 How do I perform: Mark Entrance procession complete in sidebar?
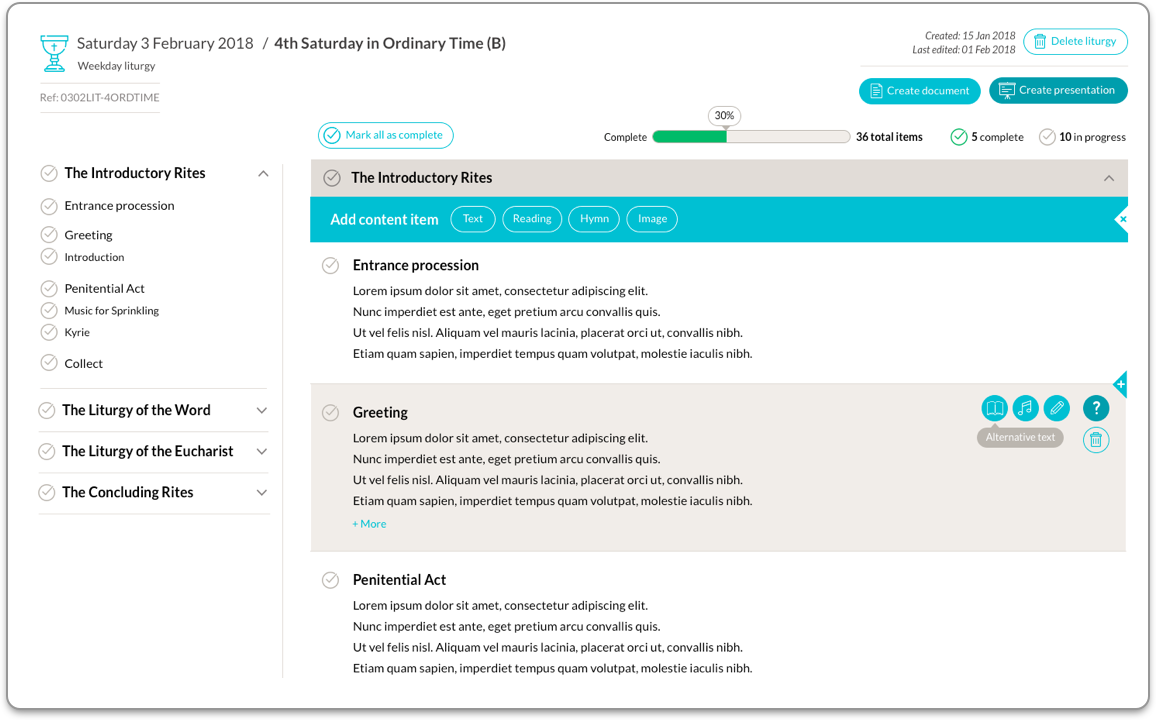coord(49,206)
